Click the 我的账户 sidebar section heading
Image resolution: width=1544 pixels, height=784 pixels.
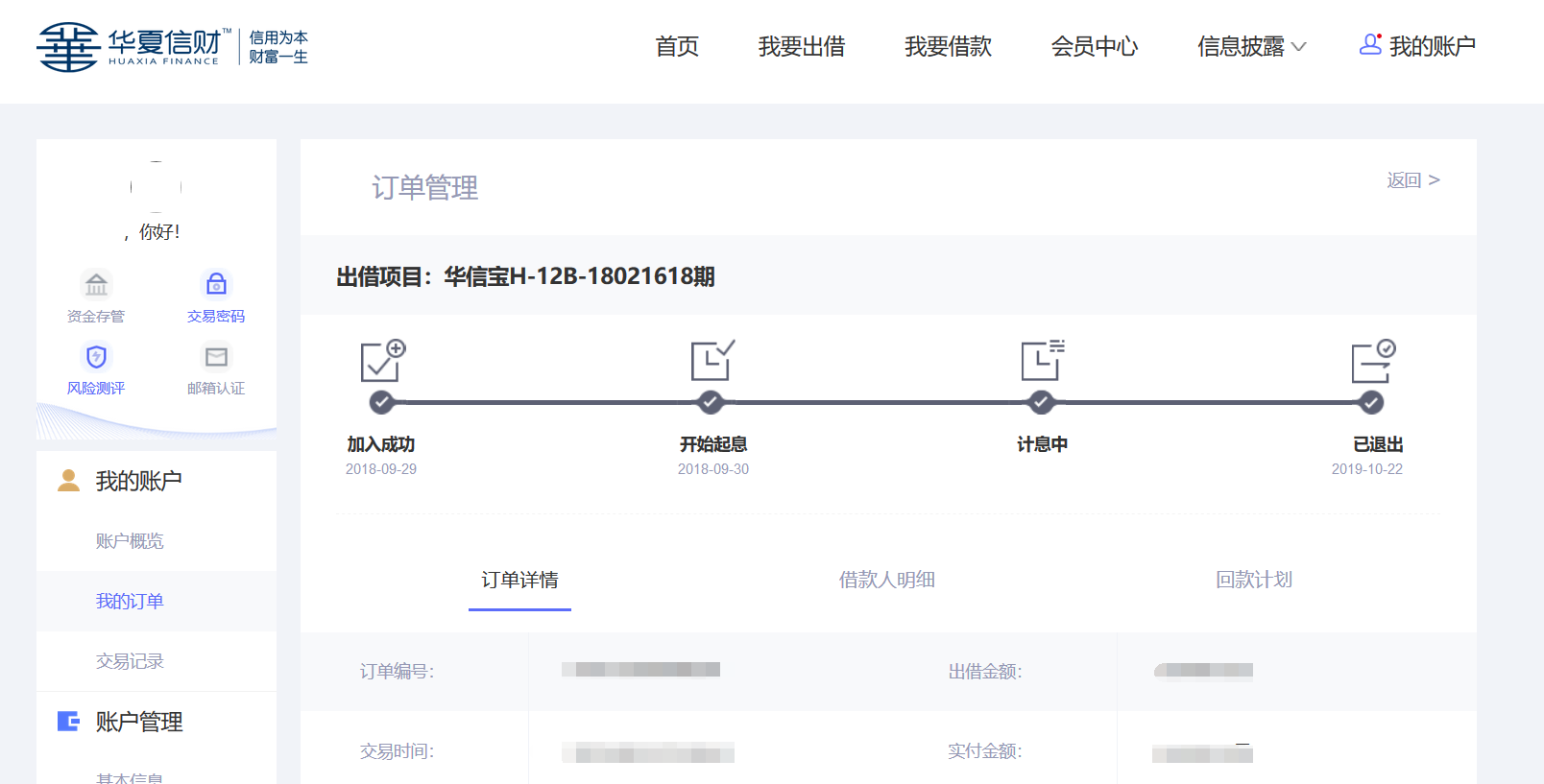click(x=139, y=481)
